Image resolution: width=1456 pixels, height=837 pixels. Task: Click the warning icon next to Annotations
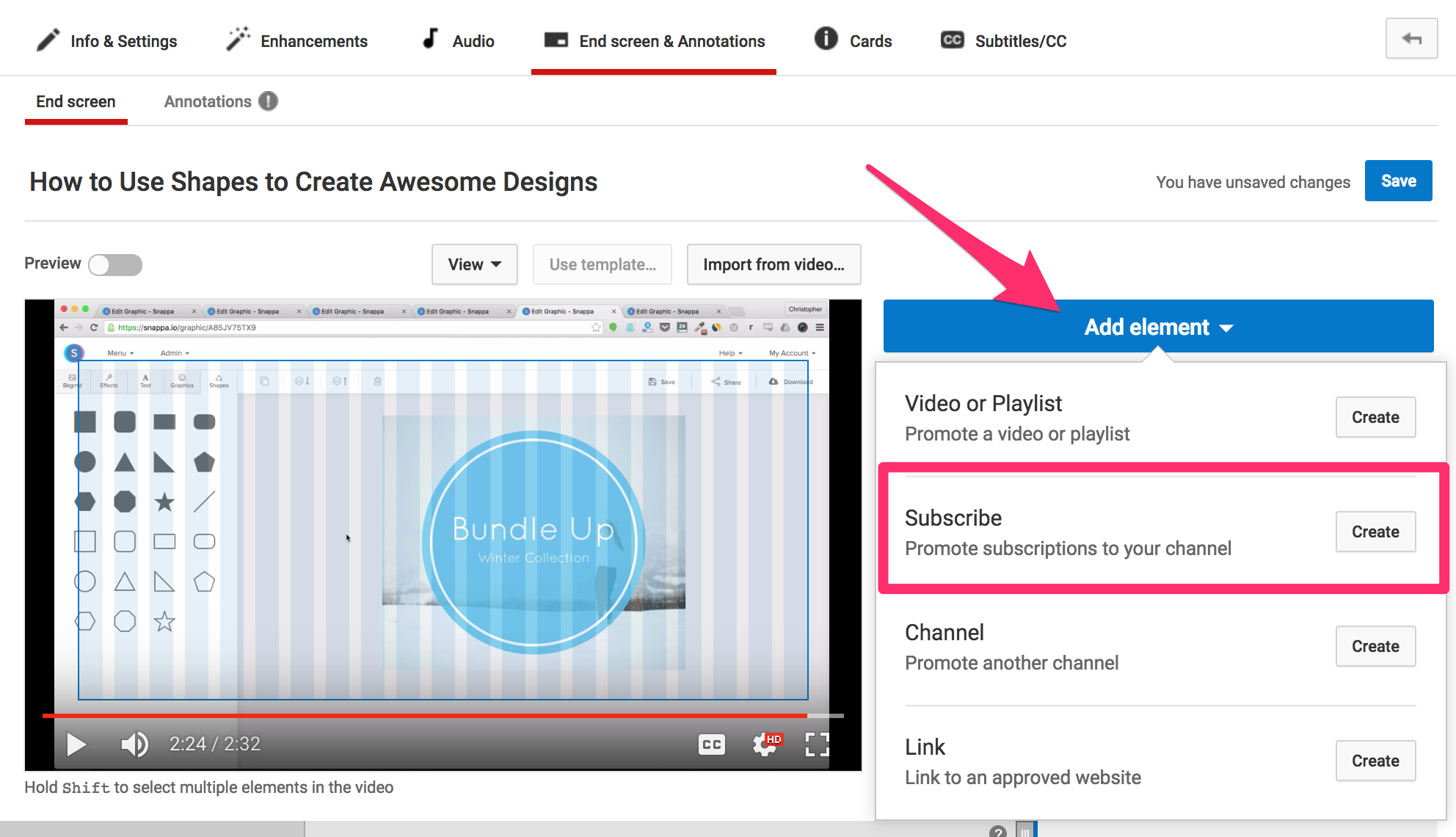click(269, 101)
